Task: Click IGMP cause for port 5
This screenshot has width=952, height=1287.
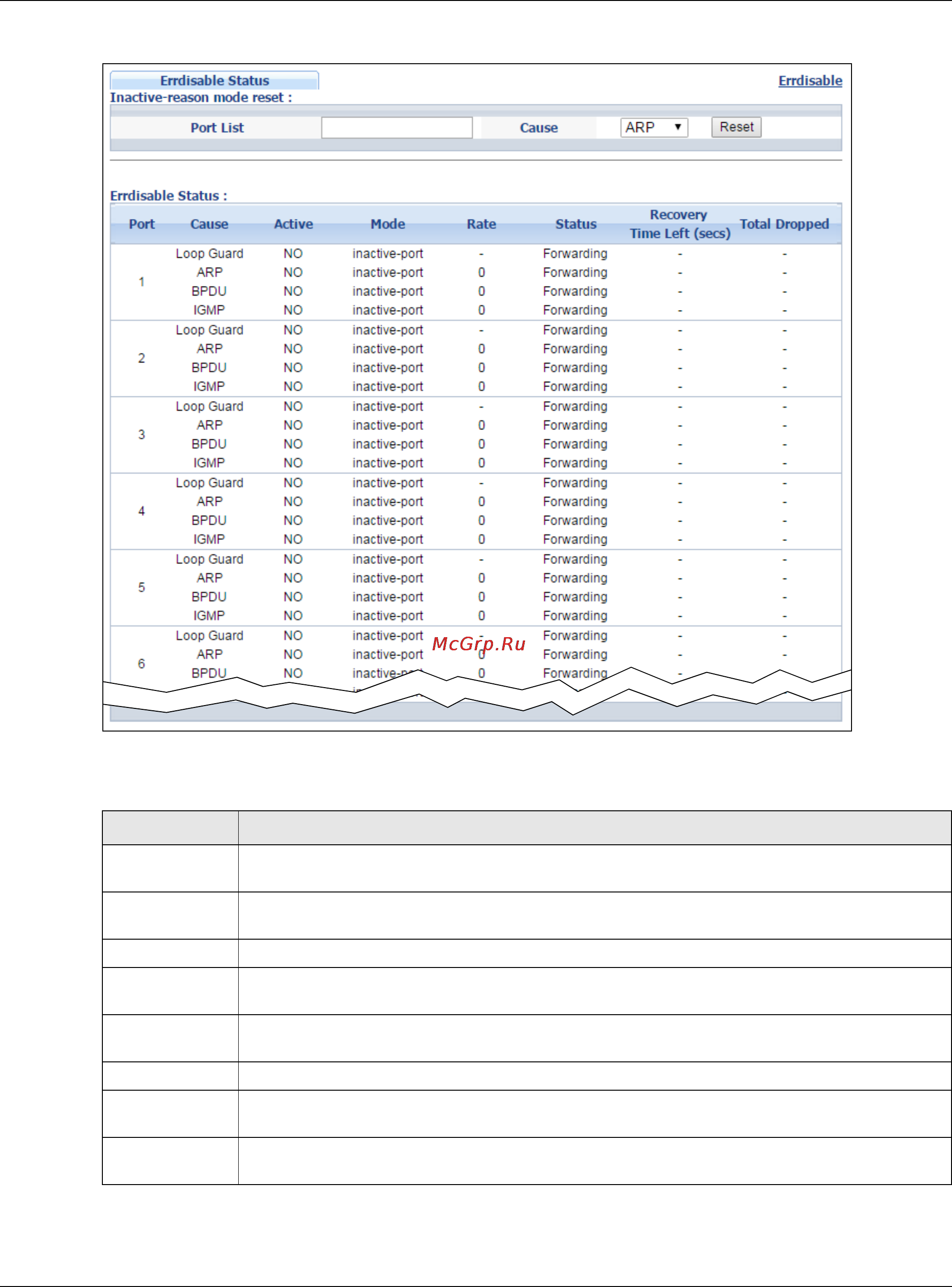Action: click(209, 615)
